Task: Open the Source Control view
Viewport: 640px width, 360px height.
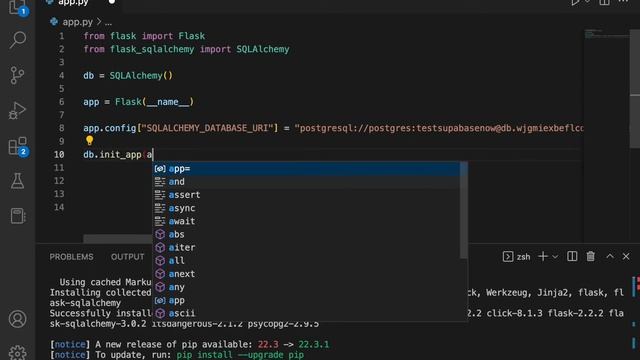Action: (x=17, y=76)
